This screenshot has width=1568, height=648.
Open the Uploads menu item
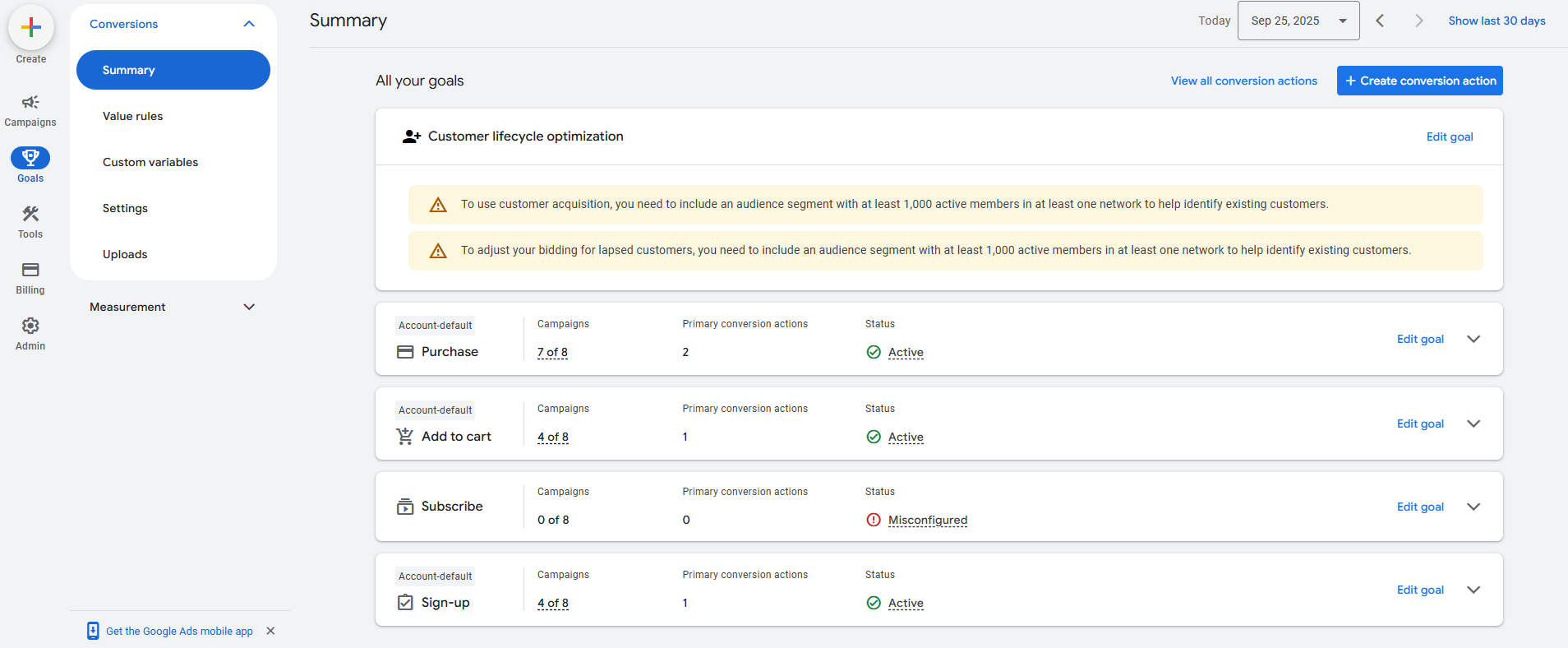[125, 254]
